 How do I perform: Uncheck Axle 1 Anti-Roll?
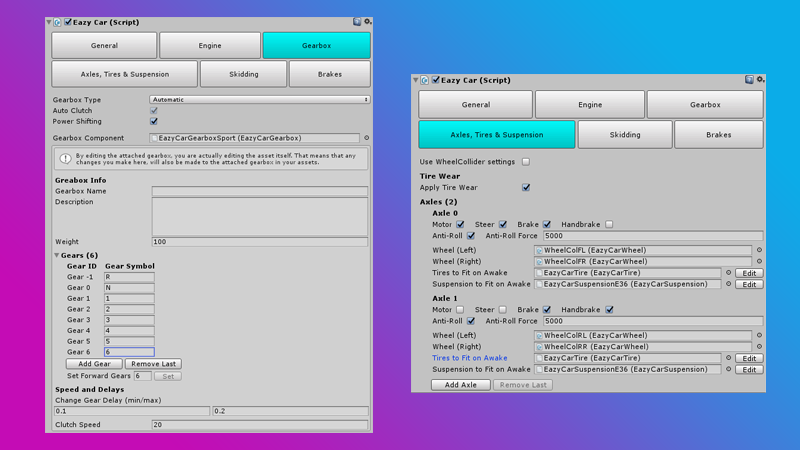click(471, 321)
